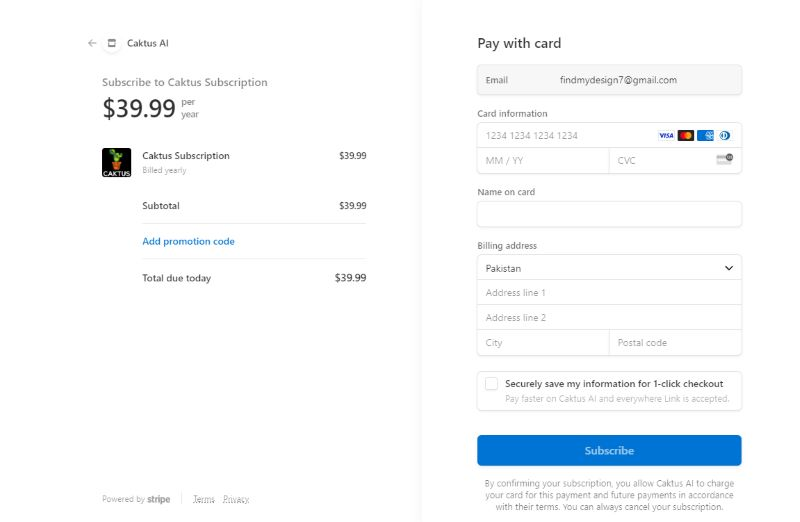The width and height of the screenshot is (800, 522).
Task: Click the Card information label
Action: pos(512,114)
